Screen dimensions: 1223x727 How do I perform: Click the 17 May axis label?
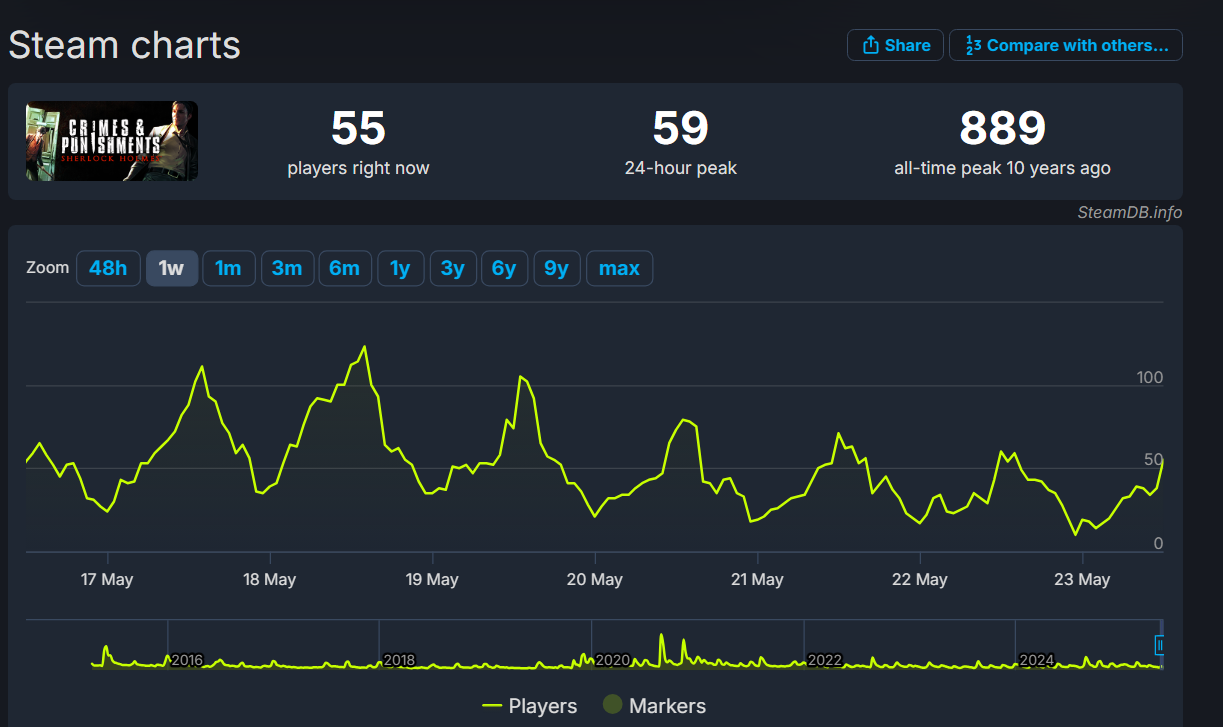click(x=107, y=580)
